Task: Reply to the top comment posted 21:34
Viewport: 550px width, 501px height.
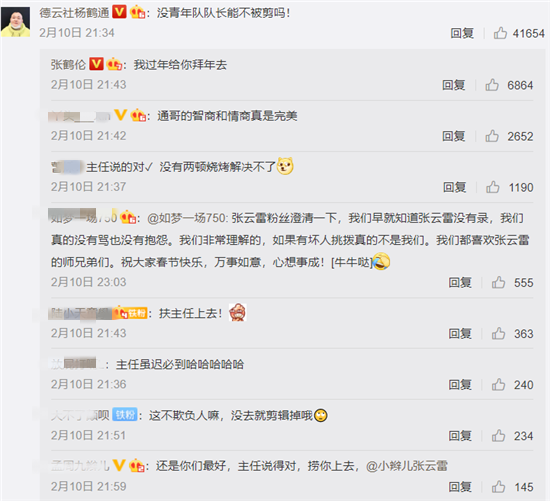Action: pyautogui.click(x=462, y=33)
